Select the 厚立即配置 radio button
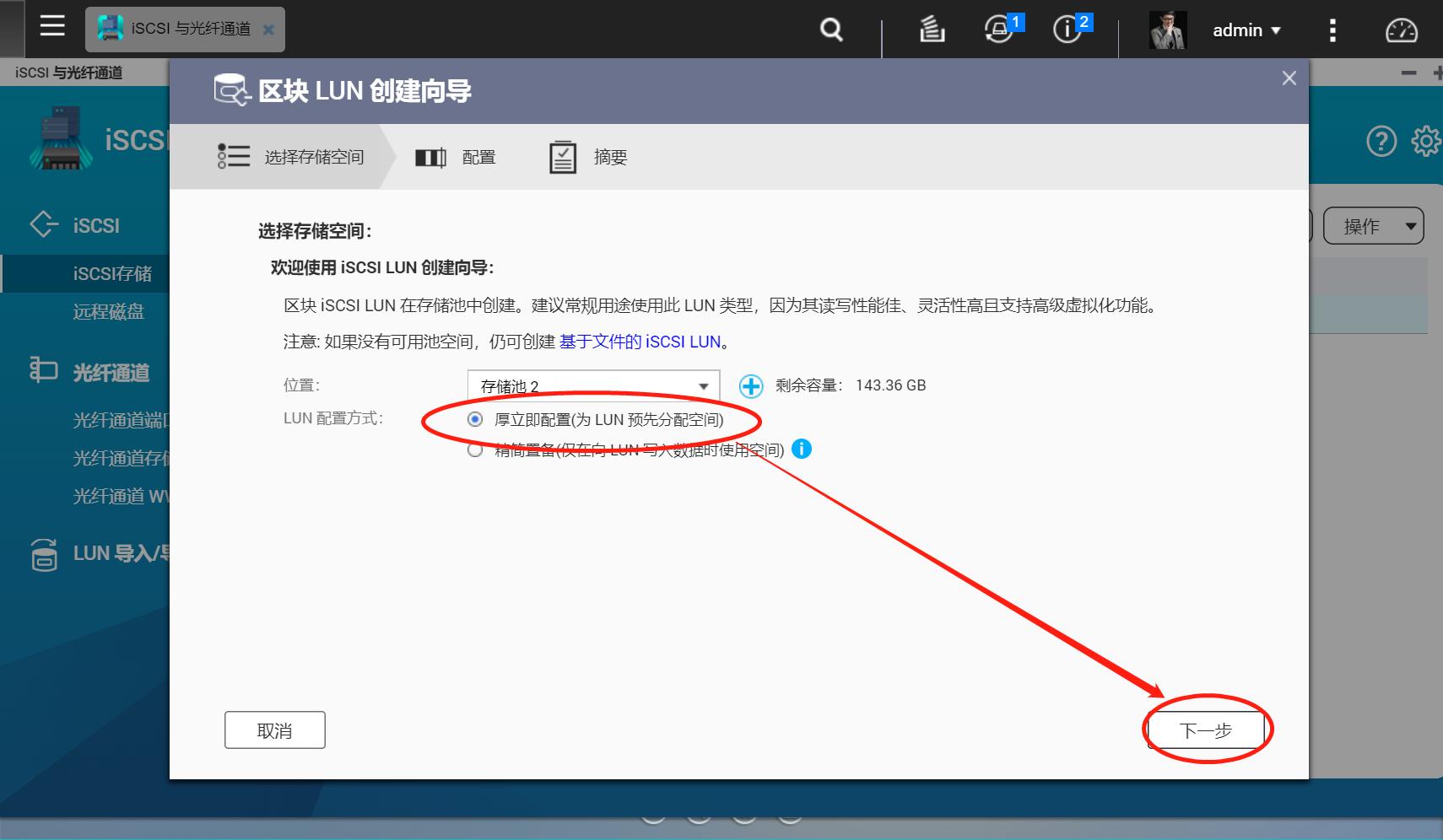This screenshot has width=1443, height=840. coord(475,419)
